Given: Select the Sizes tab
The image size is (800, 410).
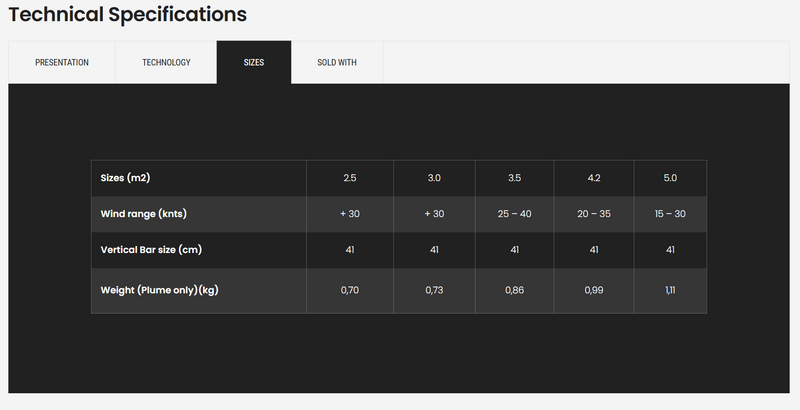Looking at the screenshot, I should [254, 62].
